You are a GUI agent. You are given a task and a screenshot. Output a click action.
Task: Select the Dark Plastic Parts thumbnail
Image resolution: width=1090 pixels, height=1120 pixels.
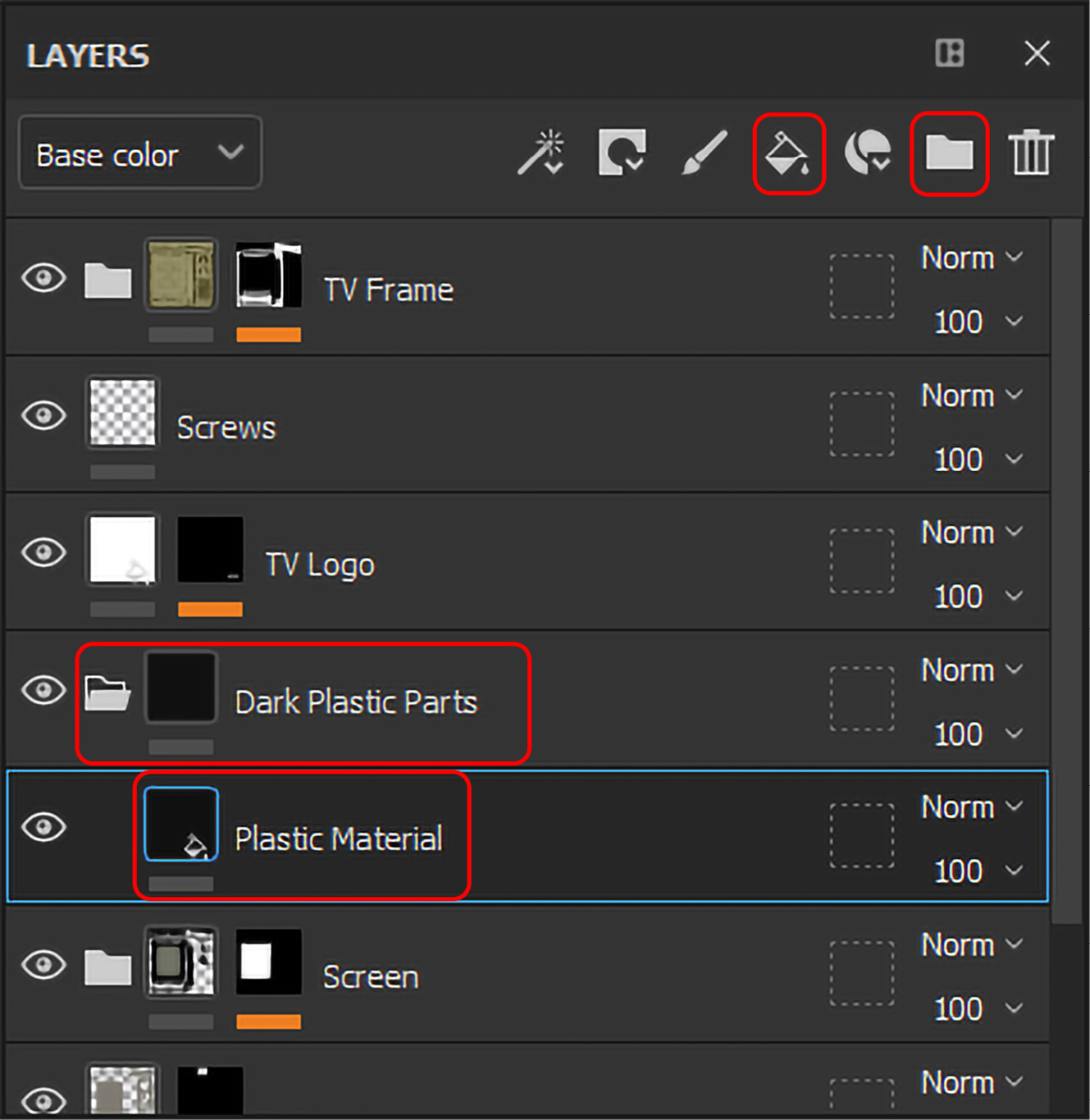(x=181, y=688)
